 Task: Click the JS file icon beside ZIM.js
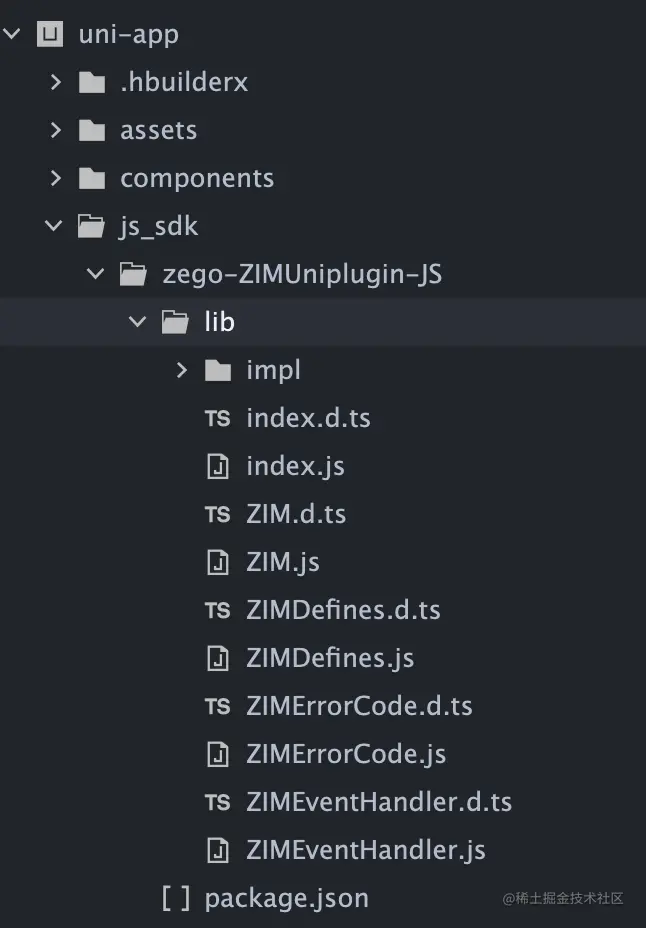click(x=217, y=562)
